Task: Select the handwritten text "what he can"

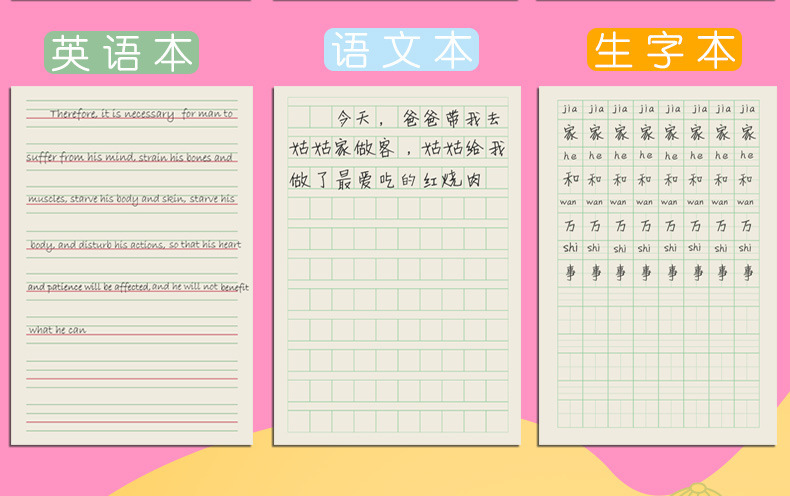Action: point(57,330)
